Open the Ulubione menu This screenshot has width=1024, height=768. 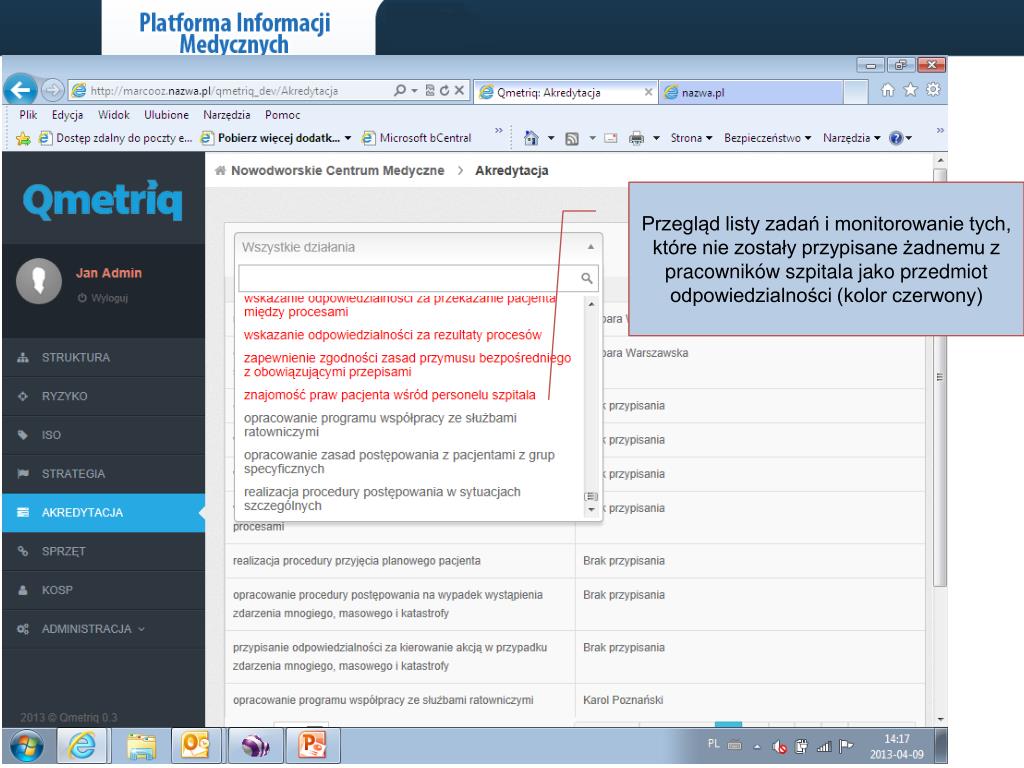tap(166, 115)
